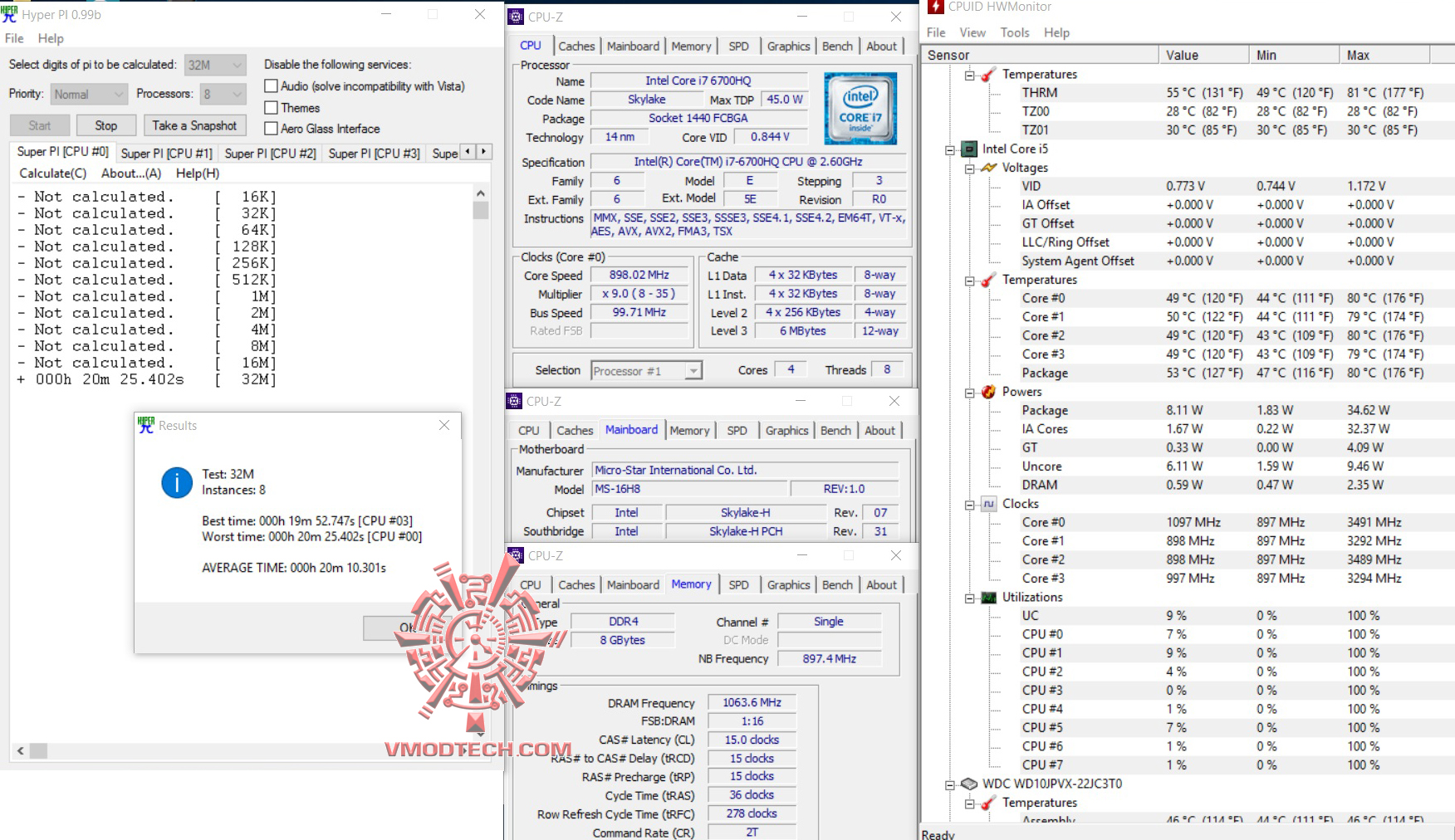Click the Stop button in Hyper PI
Image resolution: width=1455 pixels, height=840 pixels.
(105, 125)
